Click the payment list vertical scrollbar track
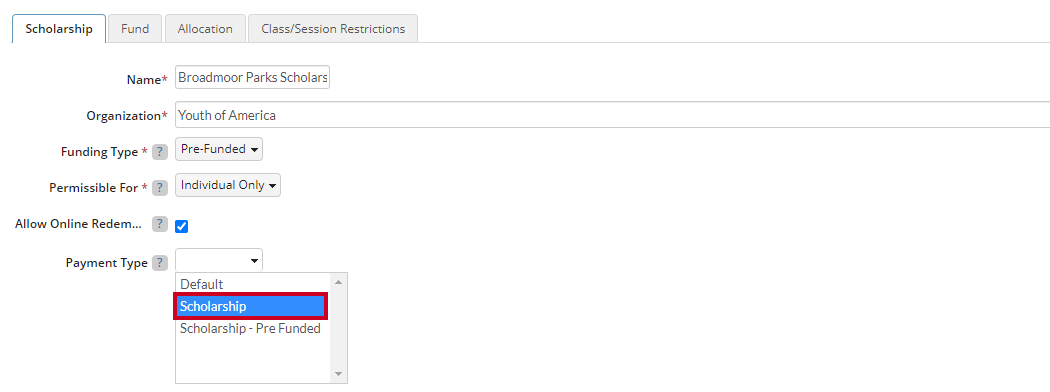1050x392 pixels. tap(338, 328)
